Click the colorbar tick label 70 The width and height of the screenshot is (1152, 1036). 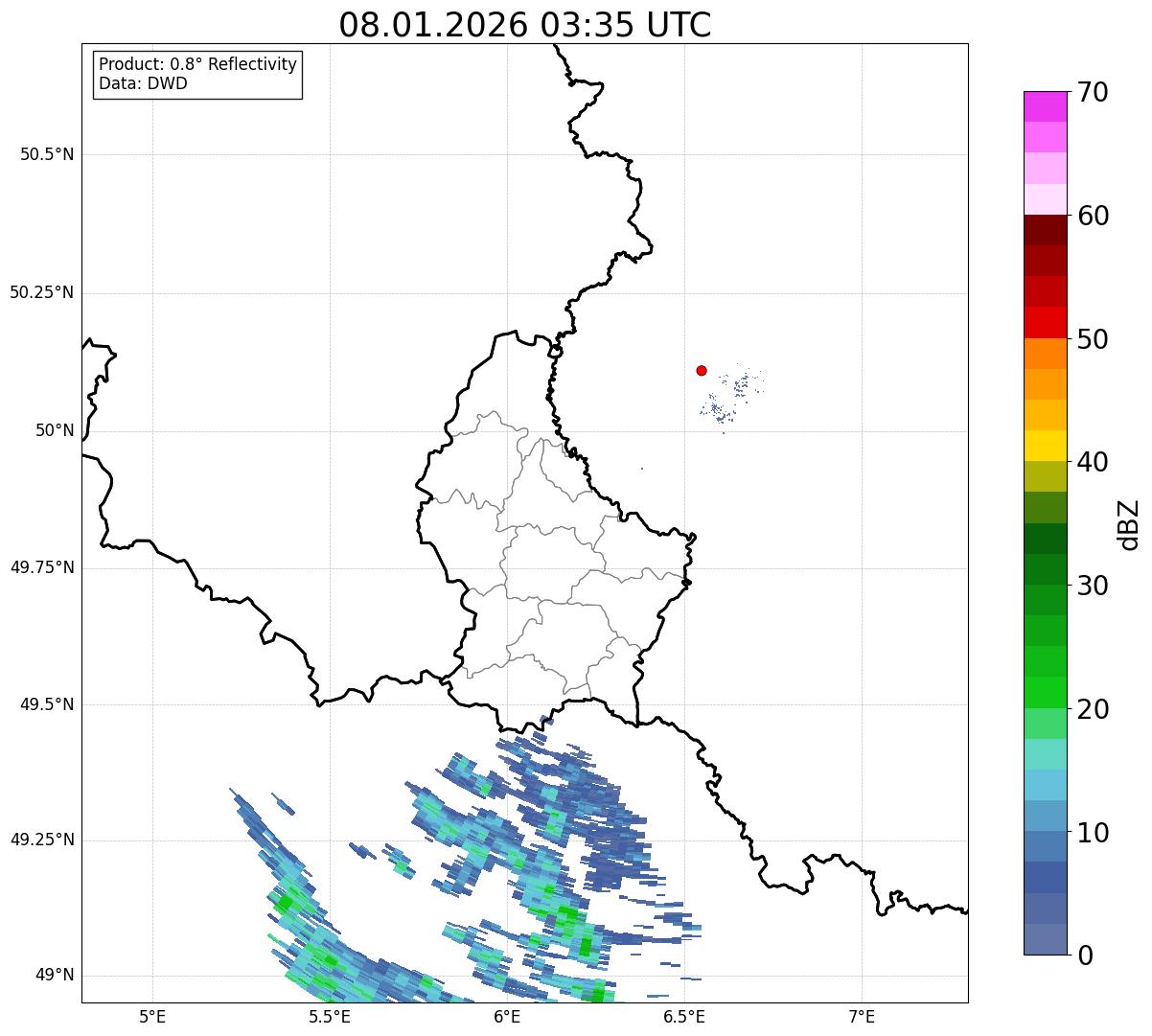(x=1093, y=92)
